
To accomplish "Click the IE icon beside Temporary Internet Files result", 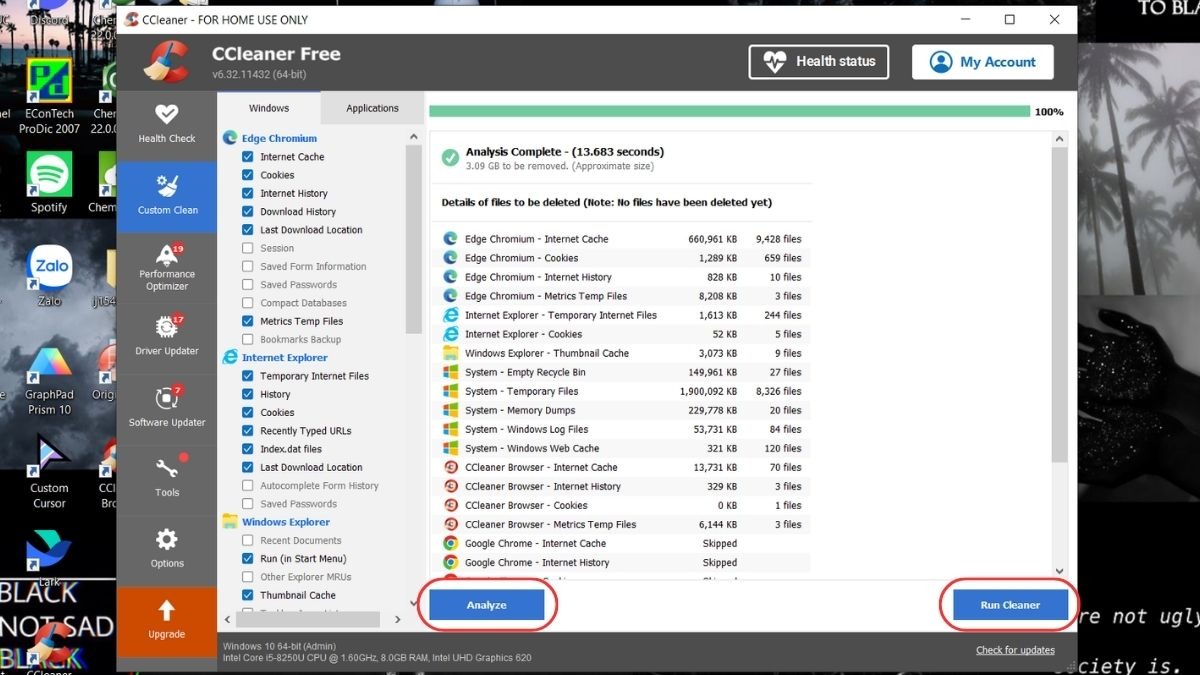I will [450, 315].
